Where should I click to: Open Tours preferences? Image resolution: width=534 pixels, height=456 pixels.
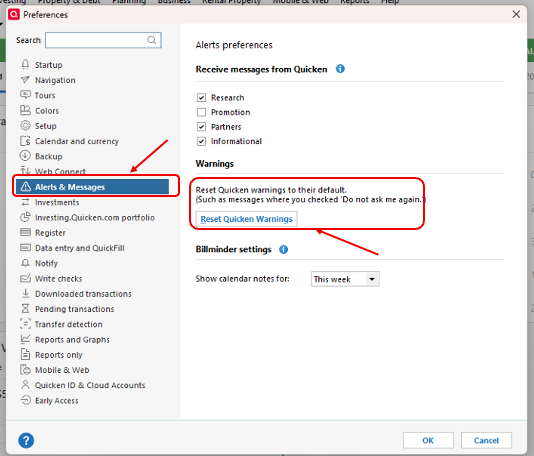pyautogui.click(x=45, y=95)
